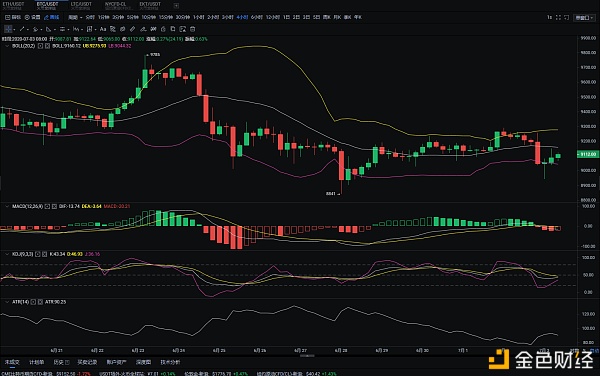Image resolution: width=600 pixels, height=376 pixels.
Task: Select the Fibonacci levels tool
Action: point(76,29)
